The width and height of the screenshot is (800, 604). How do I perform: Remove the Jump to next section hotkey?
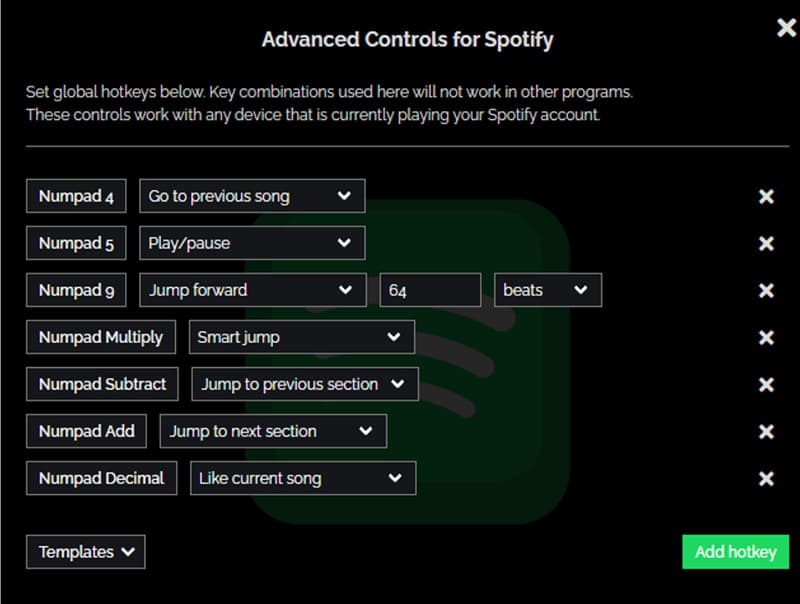point(766,431)
